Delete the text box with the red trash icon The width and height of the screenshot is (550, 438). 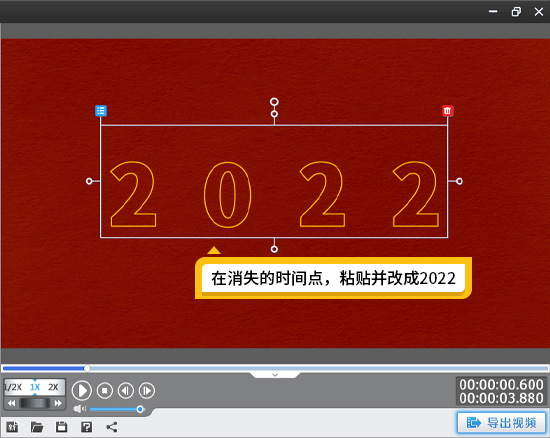point(447,111)
